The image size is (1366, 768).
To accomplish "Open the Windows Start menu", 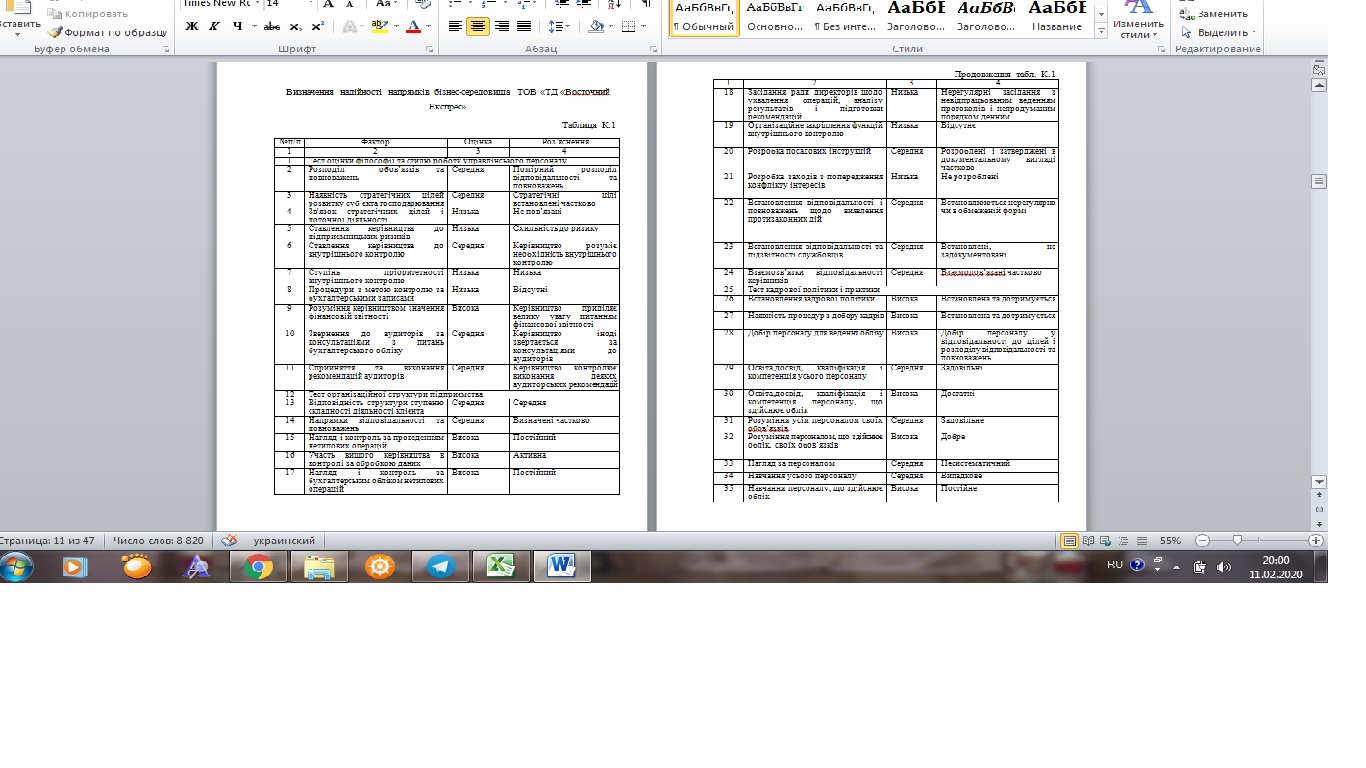I will [x=18, y=566].
